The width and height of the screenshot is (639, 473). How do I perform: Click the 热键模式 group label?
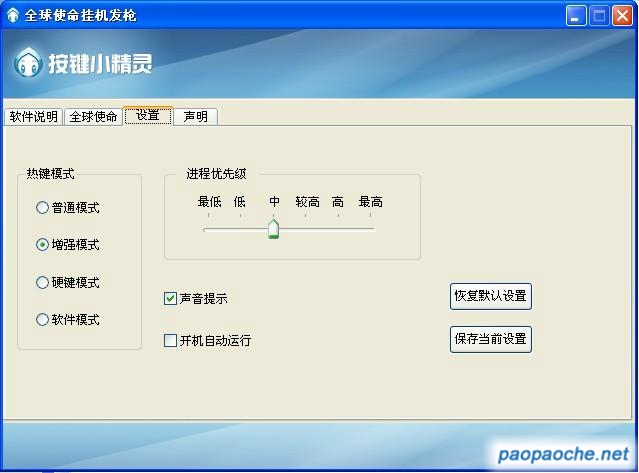[51, 174]
